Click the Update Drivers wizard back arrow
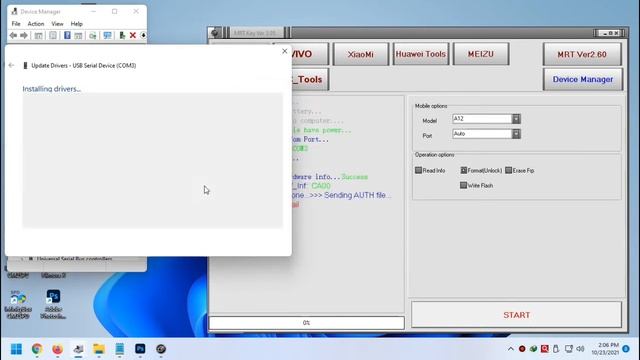This screenshot has width=640, height=360. pos(11,65)
